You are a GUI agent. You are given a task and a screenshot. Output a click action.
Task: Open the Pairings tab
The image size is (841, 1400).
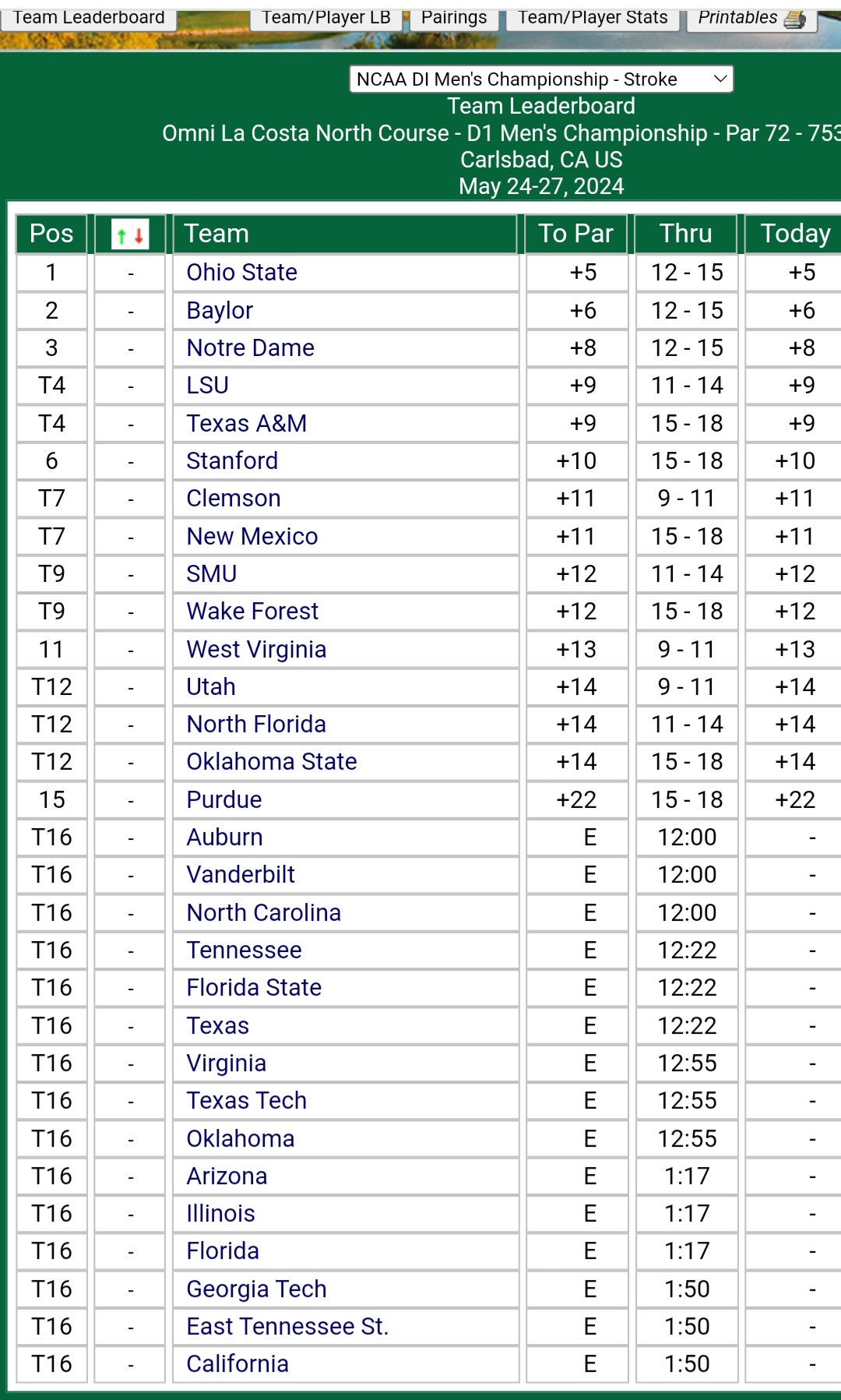(x=454, y=17)
